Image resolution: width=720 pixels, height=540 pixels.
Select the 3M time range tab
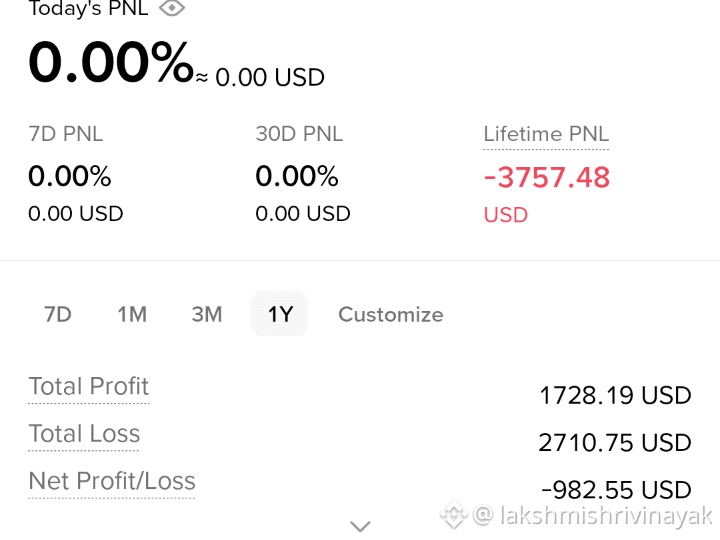(207, 315)
